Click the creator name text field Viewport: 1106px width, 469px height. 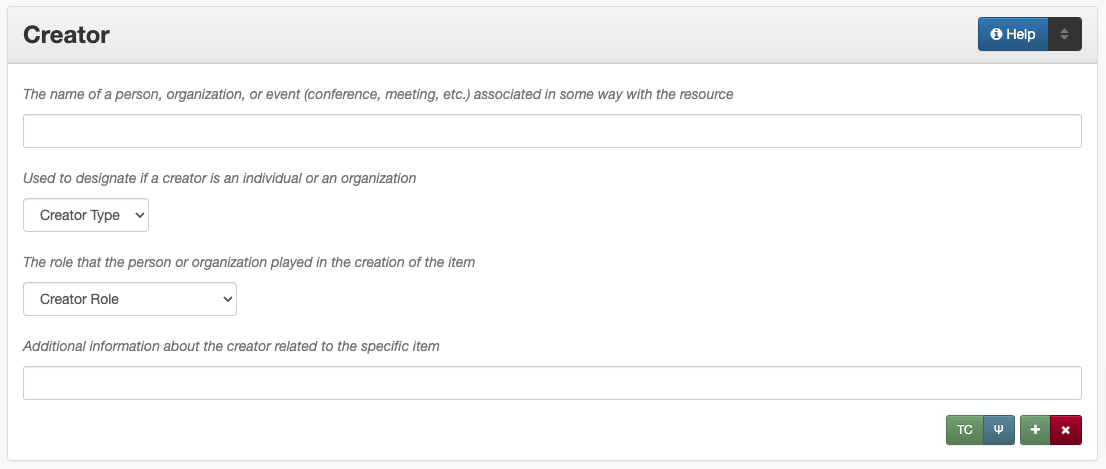point(552,131)
